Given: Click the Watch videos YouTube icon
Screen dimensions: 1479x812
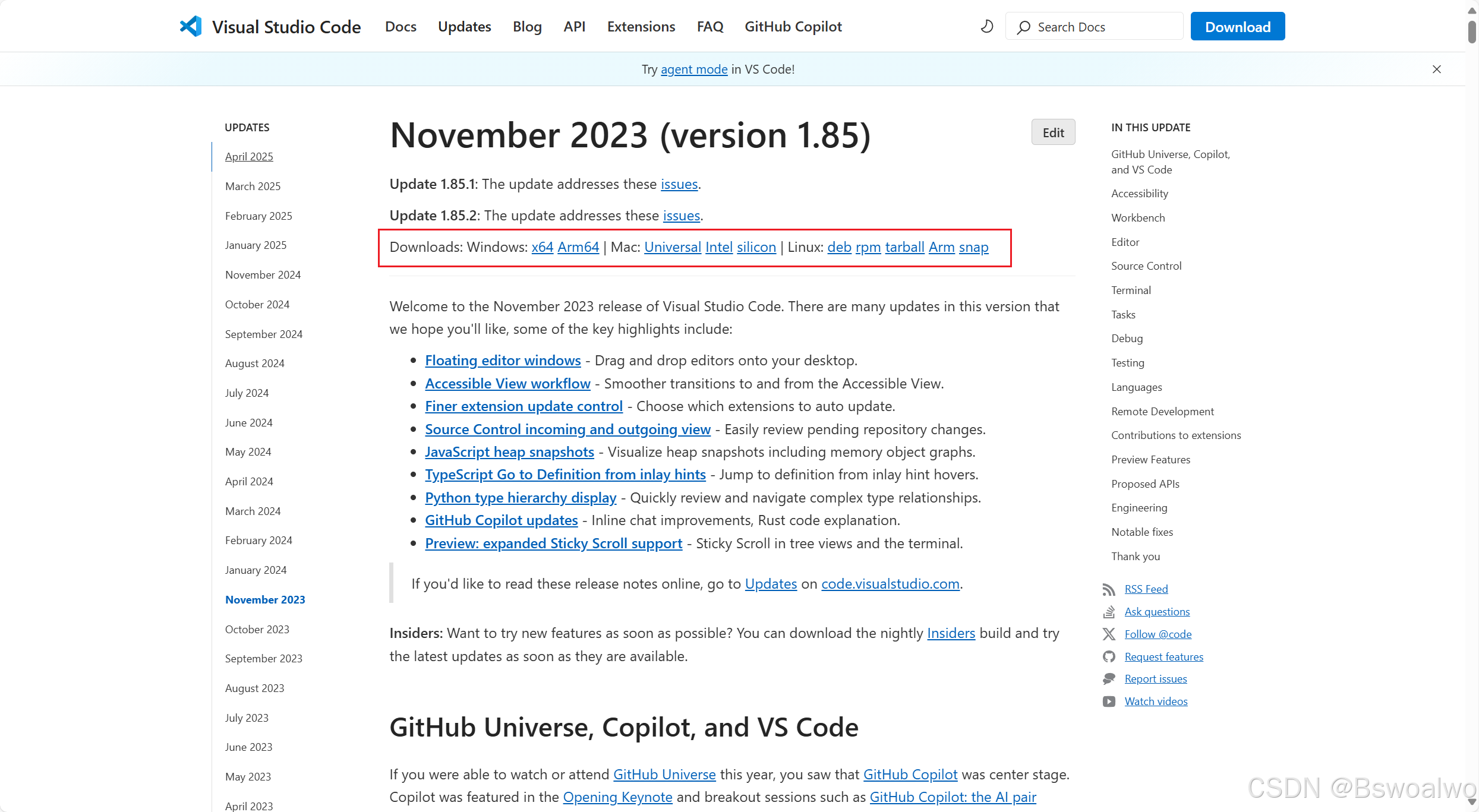Looking at the screenshot, I should (x=1109, y=702).
